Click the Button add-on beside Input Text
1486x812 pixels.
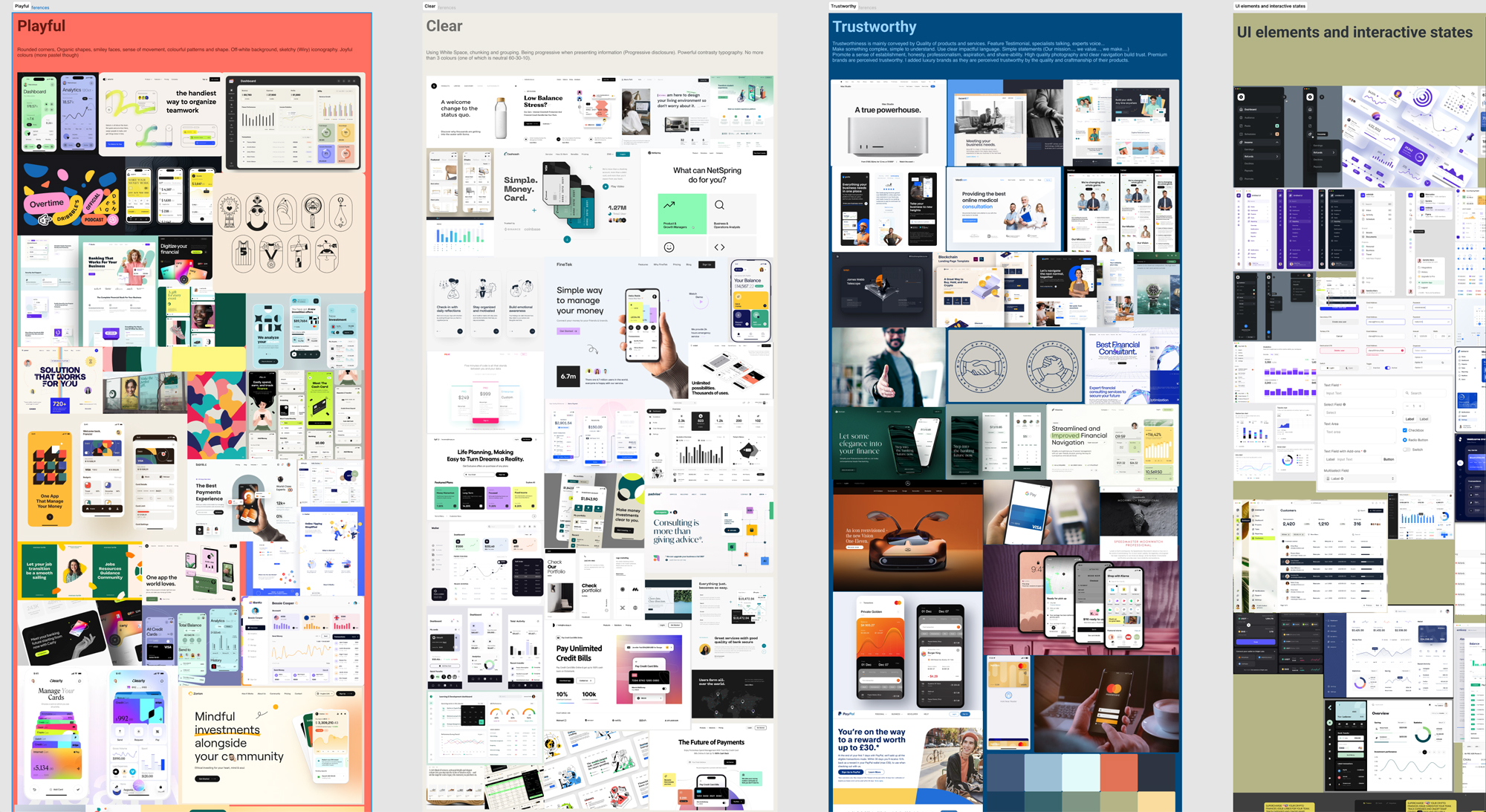tap(1389, 459)
